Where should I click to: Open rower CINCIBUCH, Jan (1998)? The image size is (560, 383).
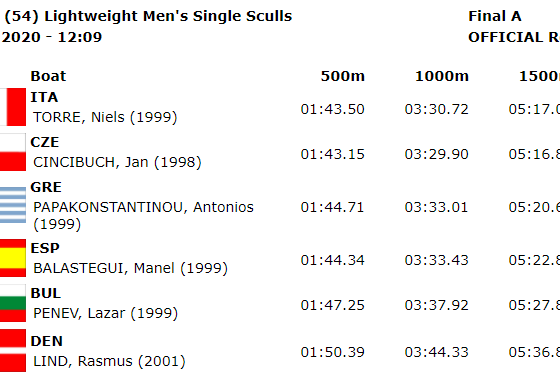coord(117,162)
